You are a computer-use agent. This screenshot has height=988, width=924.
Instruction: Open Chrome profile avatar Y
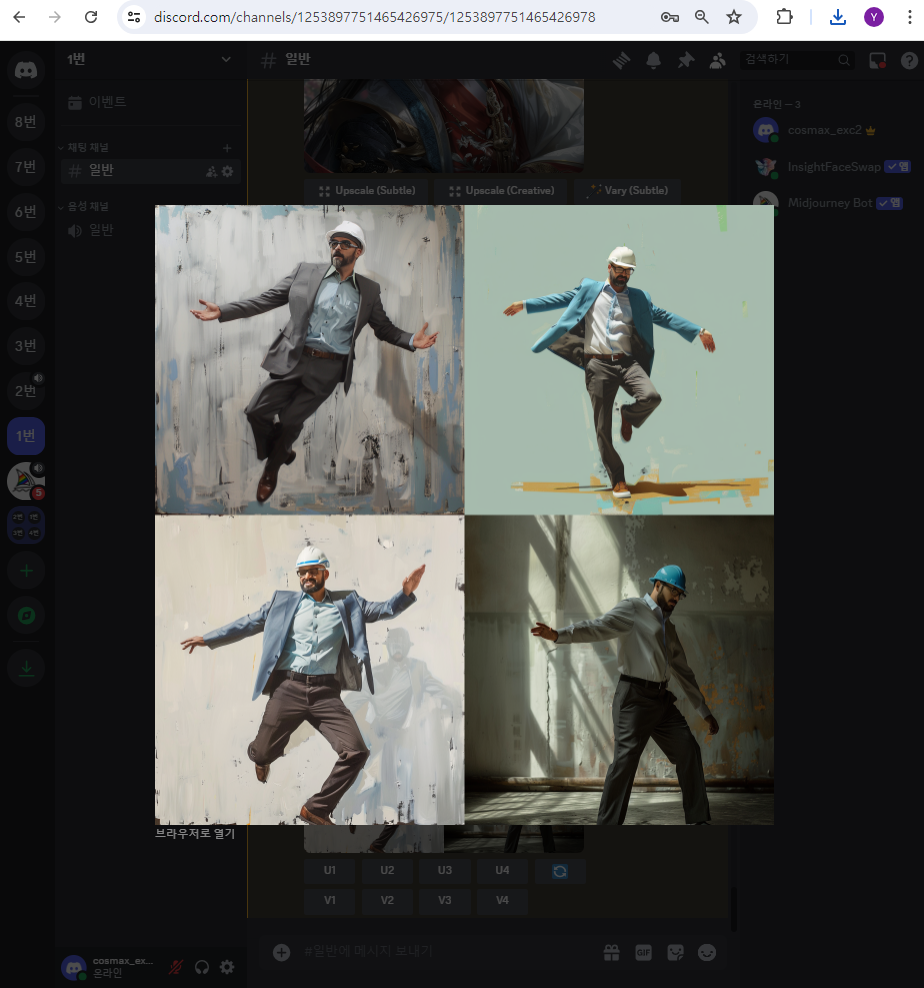(874, 17)
